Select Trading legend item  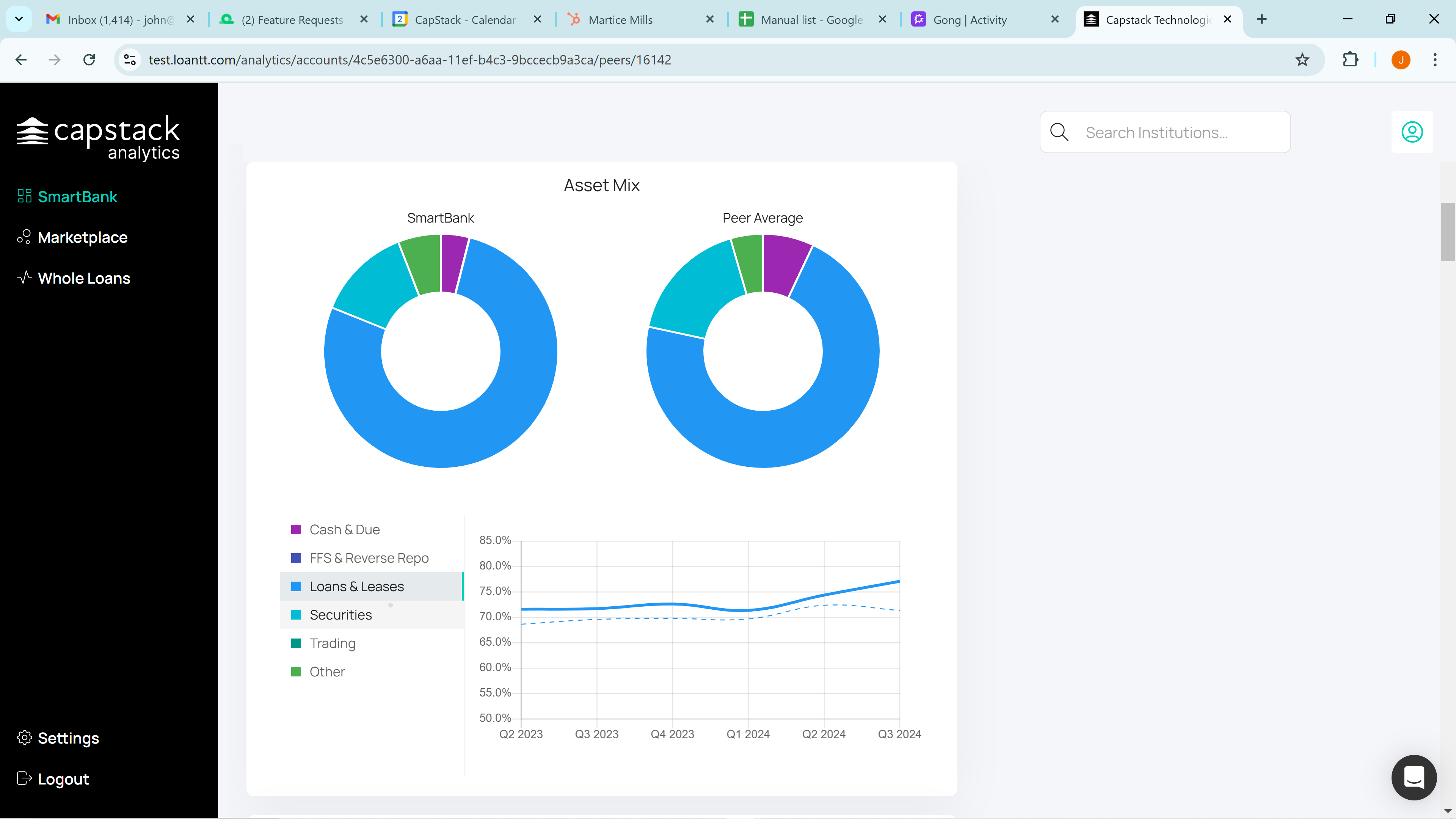pos(371,643)
